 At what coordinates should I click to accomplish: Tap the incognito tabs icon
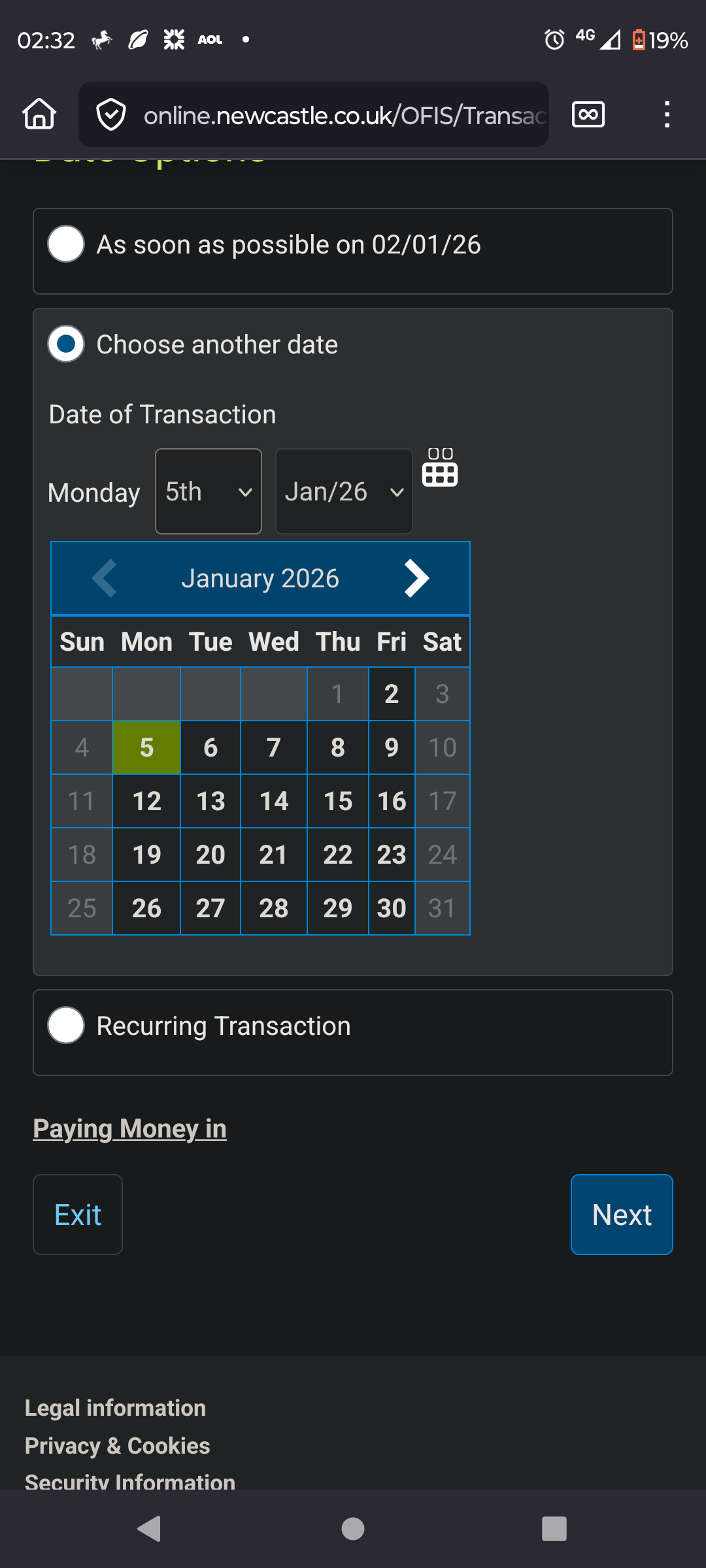[588, 114]
